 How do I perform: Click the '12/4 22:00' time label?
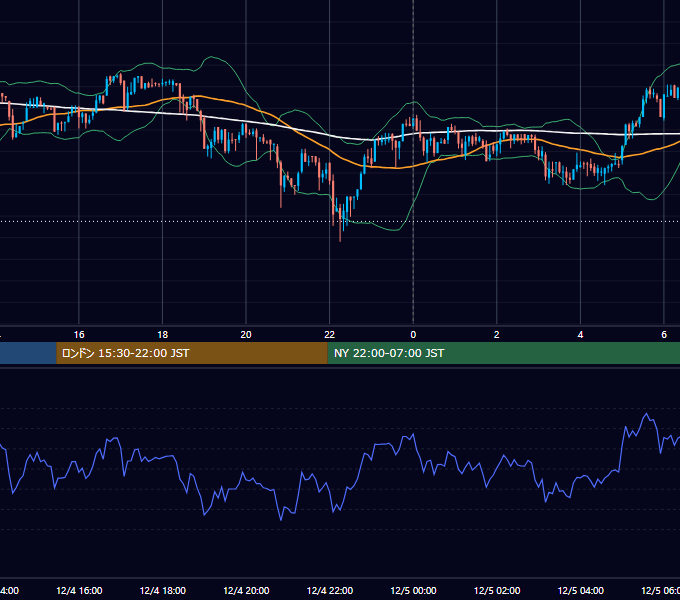pyautogui.click(x=330, y=590)
